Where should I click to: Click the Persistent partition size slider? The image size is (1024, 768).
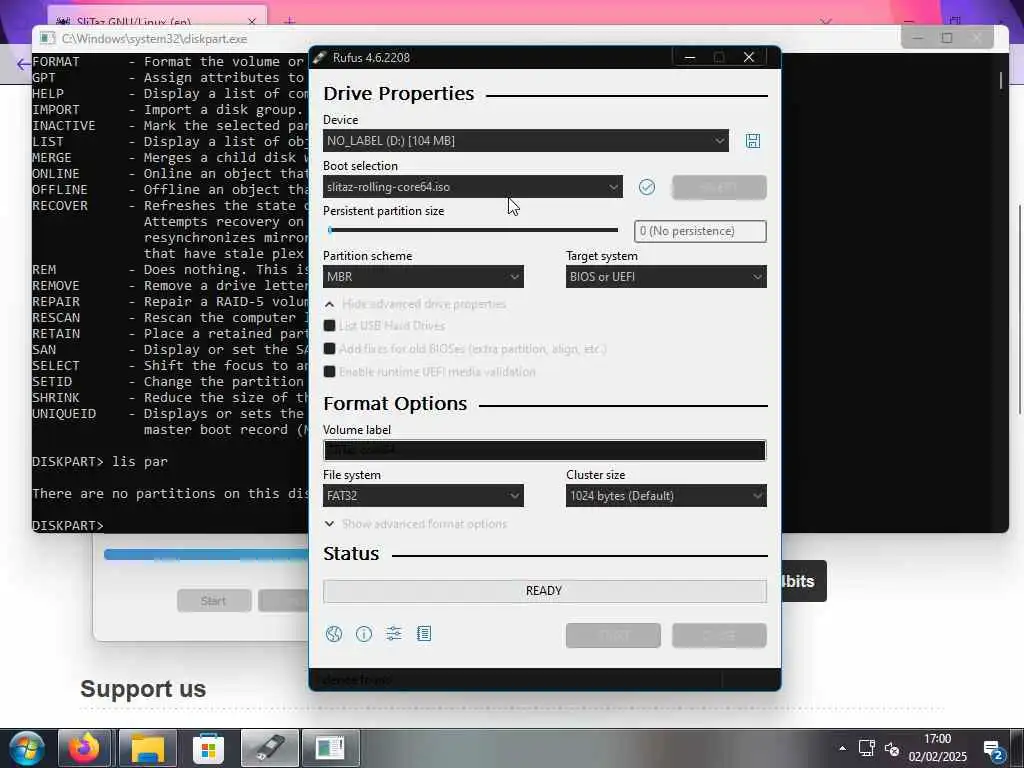point(473,230)
